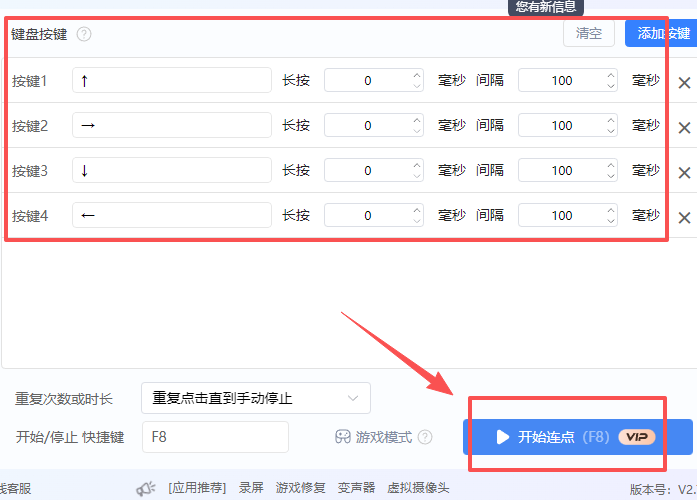Delete 按键2 row with X icon
The image size is (697, 500).
(685, 128)
